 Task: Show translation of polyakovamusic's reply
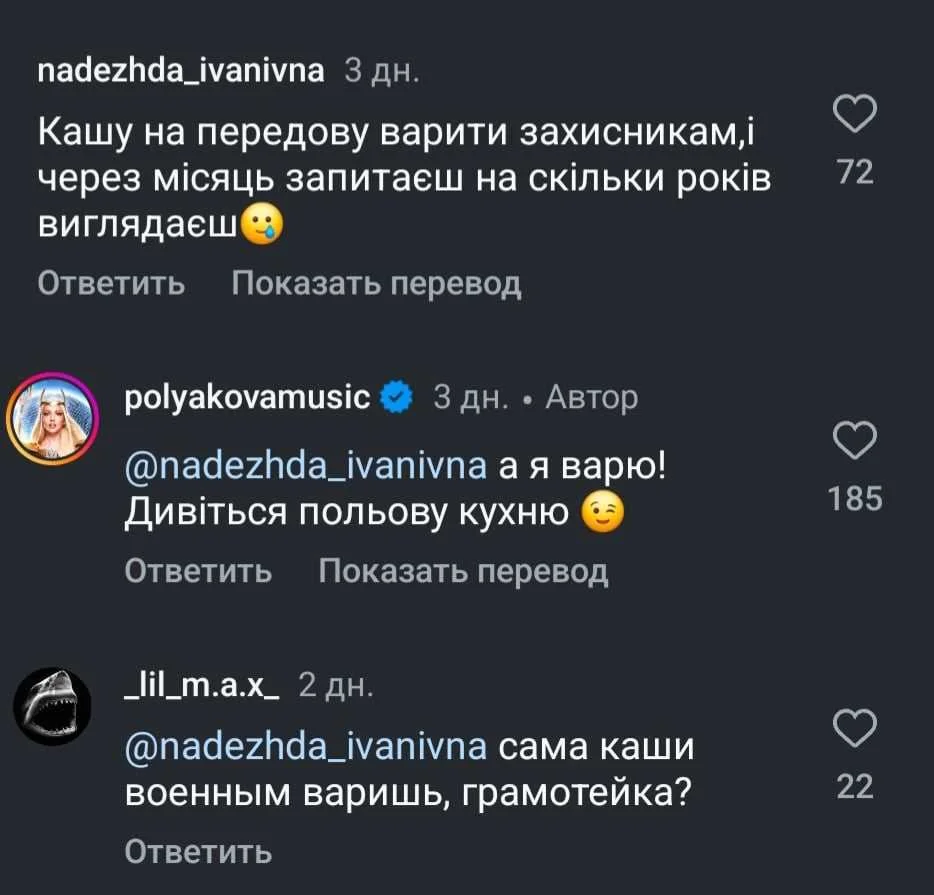pos(463,571)
